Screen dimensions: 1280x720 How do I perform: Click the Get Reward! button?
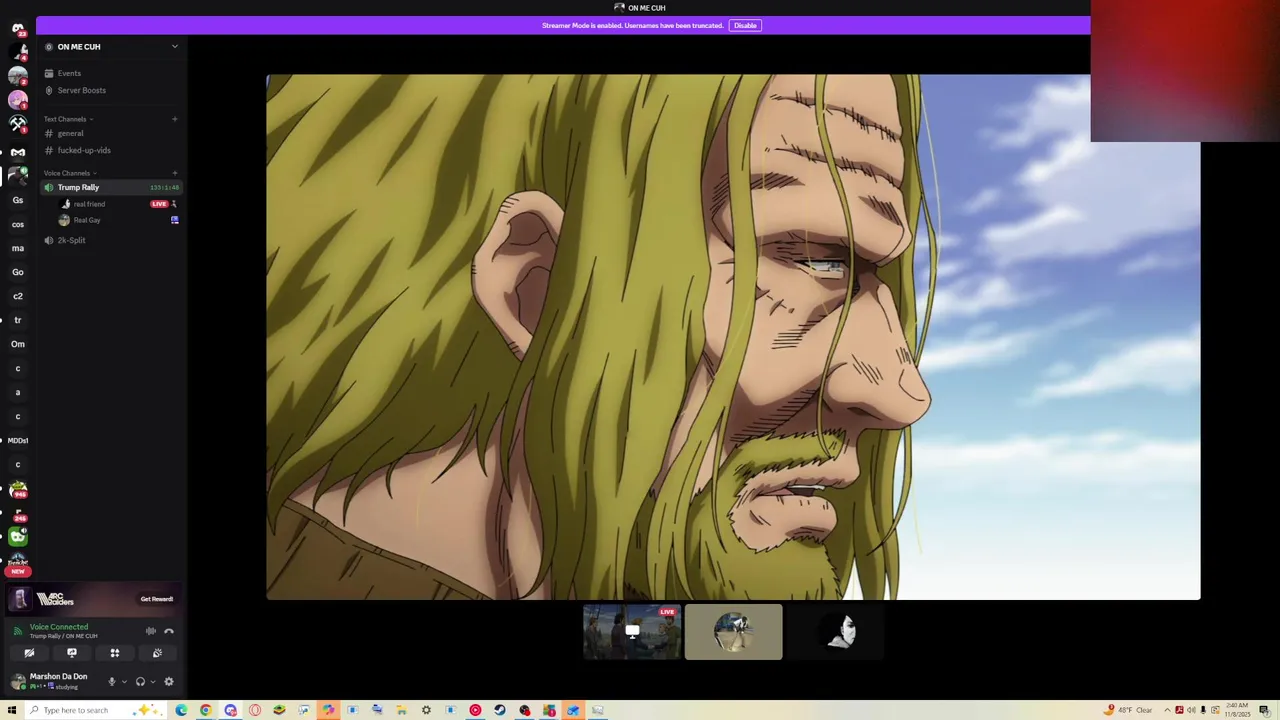tap(157, 599)
